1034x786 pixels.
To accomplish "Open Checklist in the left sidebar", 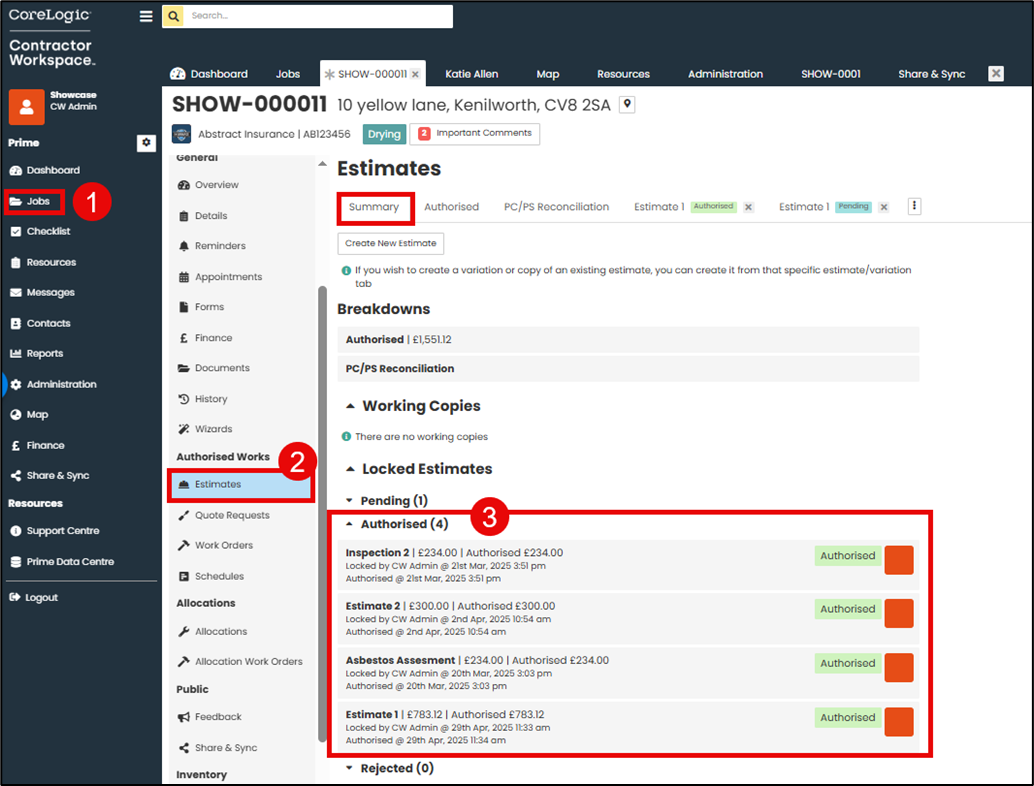I will coord(40,231).
